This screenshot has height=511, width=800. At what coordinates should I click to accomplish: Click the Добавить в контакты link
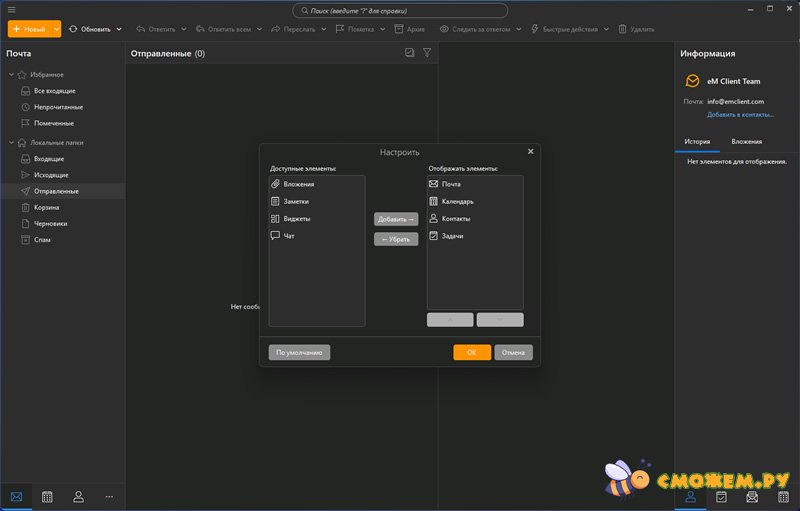tap(740, 115)
